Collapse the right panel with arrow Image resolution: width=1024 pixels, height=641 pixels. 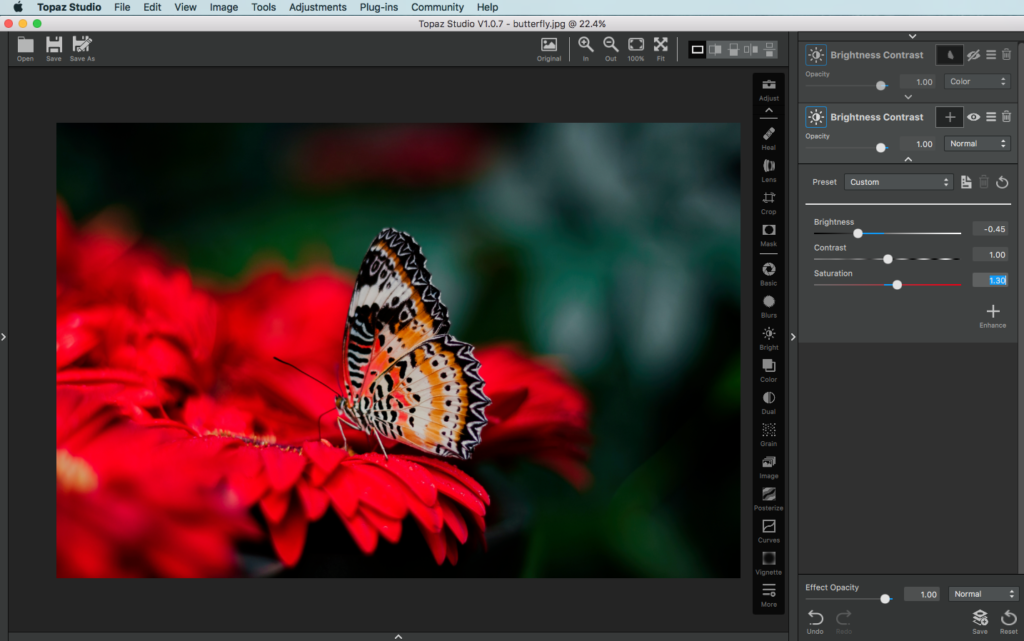[x=793, y=337]
